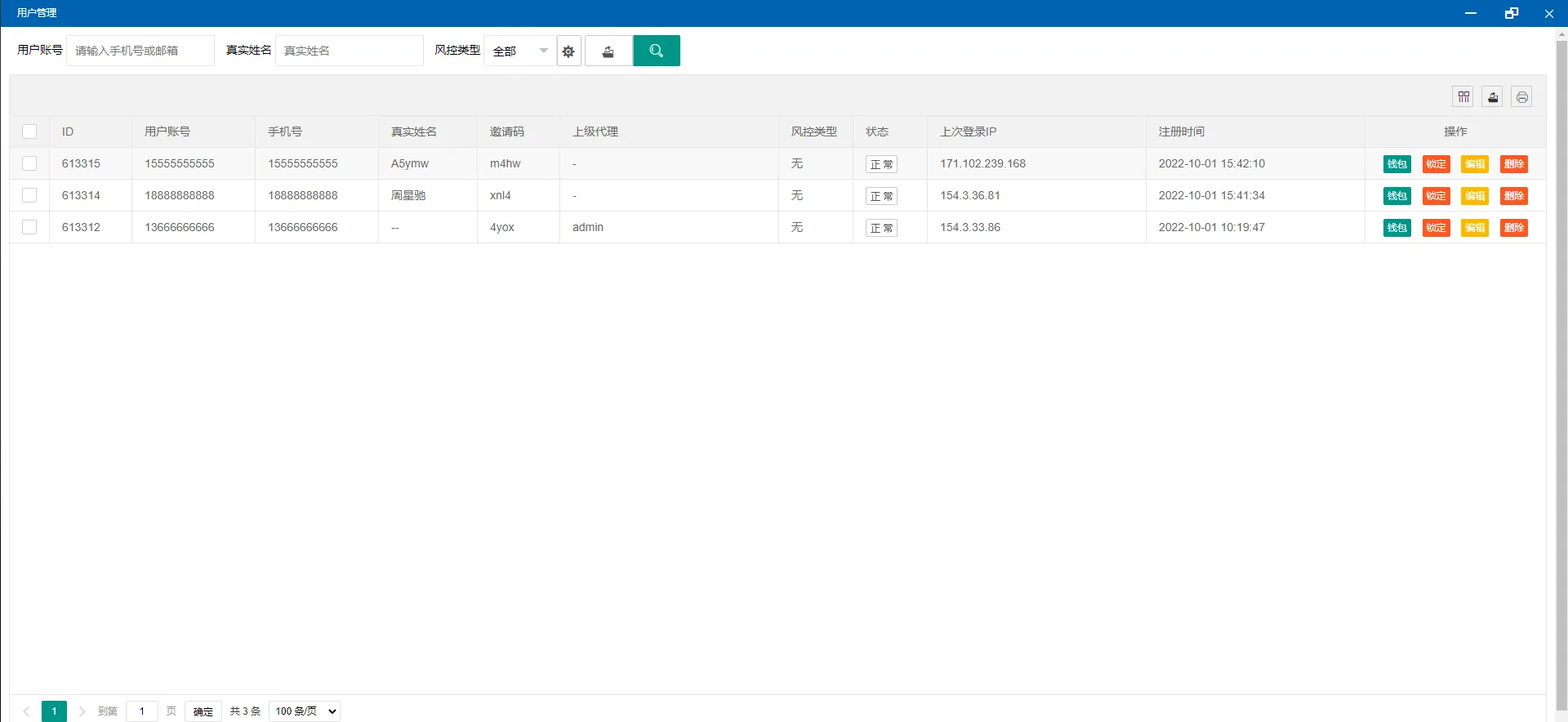This screenshot has width=1568, height=722.
Task: Click the table export icon above the table
Action: point(1493,97)
